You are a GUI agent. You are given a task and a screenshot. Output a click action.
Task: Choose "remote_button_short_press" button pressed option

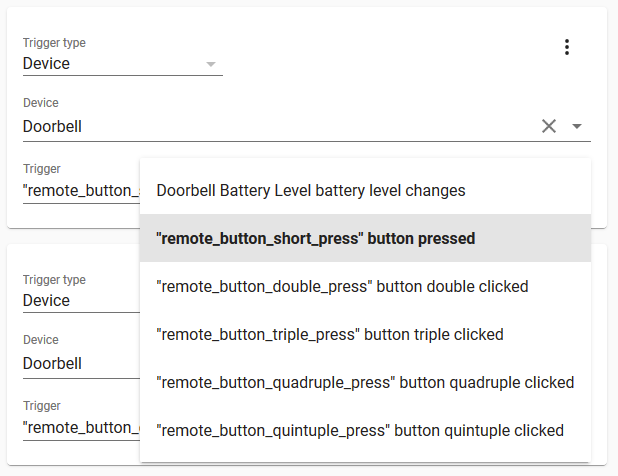[x=365, y=238]
